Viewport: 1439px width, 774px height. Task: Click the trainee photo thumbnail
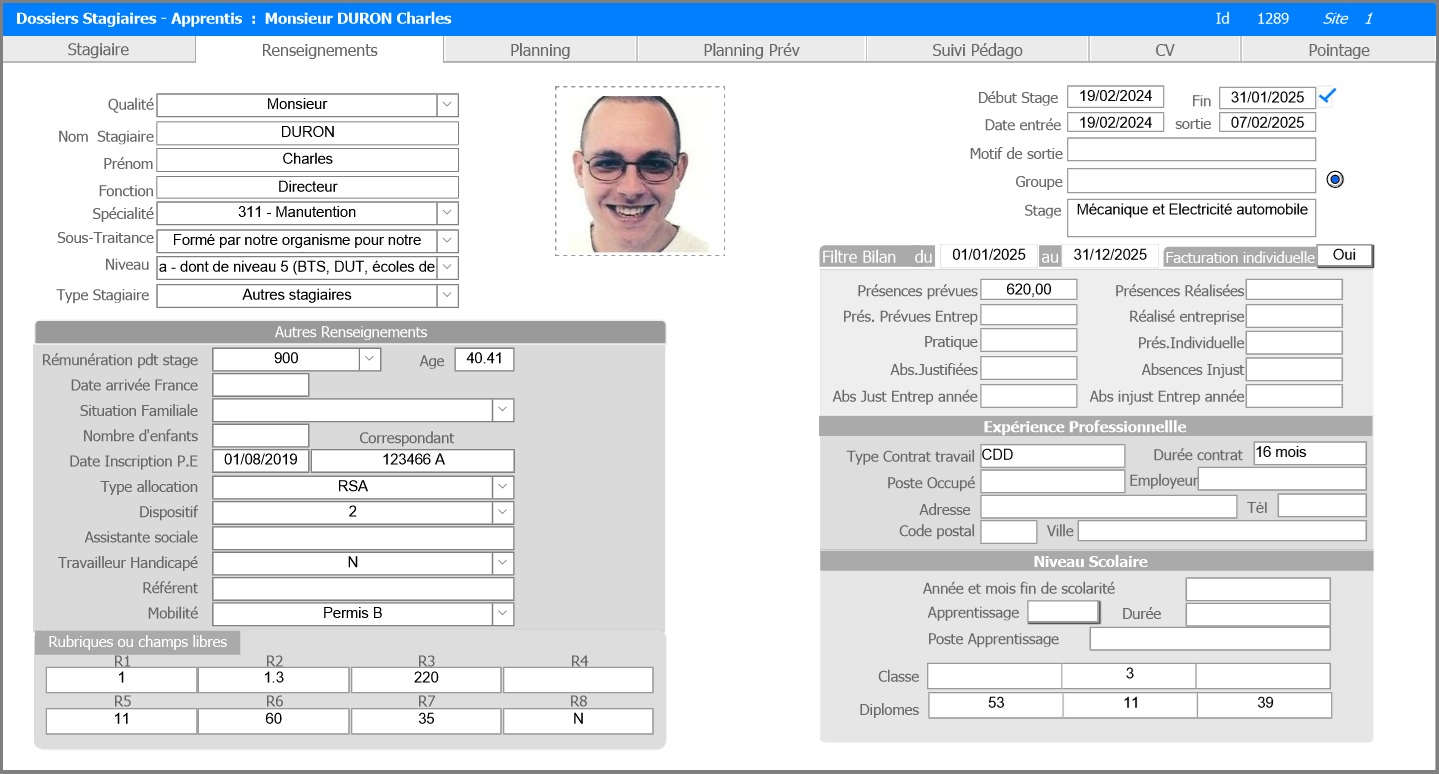pos(640,170)
